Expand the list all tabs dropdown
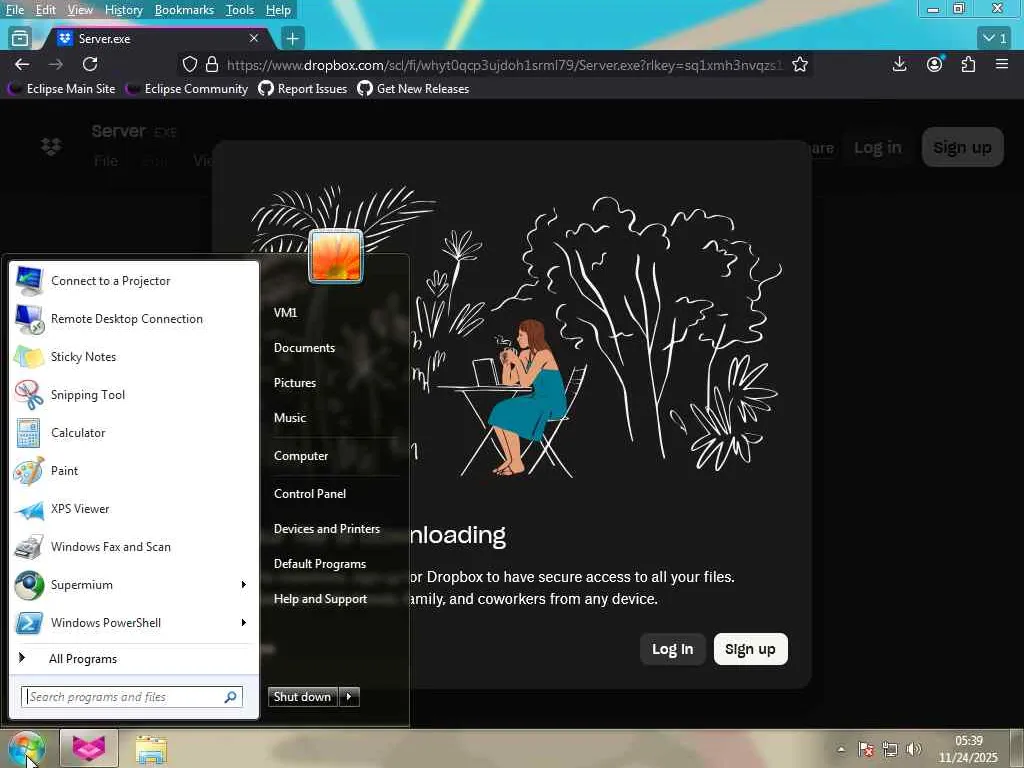 click(x=995, y=39)
